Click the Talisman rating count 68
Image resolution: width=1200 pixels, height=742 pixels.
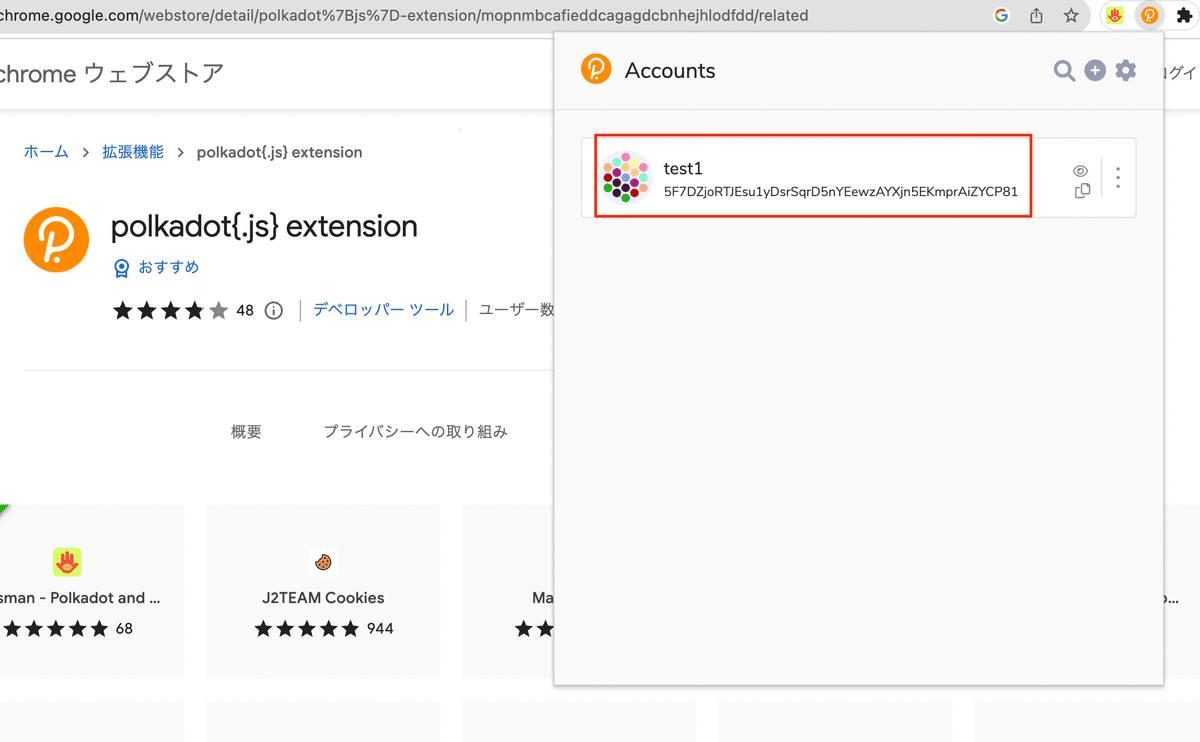click(124, 629)
